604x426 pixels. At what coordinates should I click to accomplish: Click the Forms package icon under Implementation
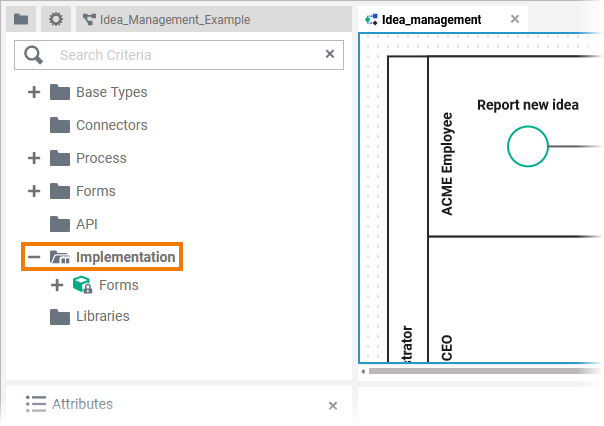click(x=83, y=285)
